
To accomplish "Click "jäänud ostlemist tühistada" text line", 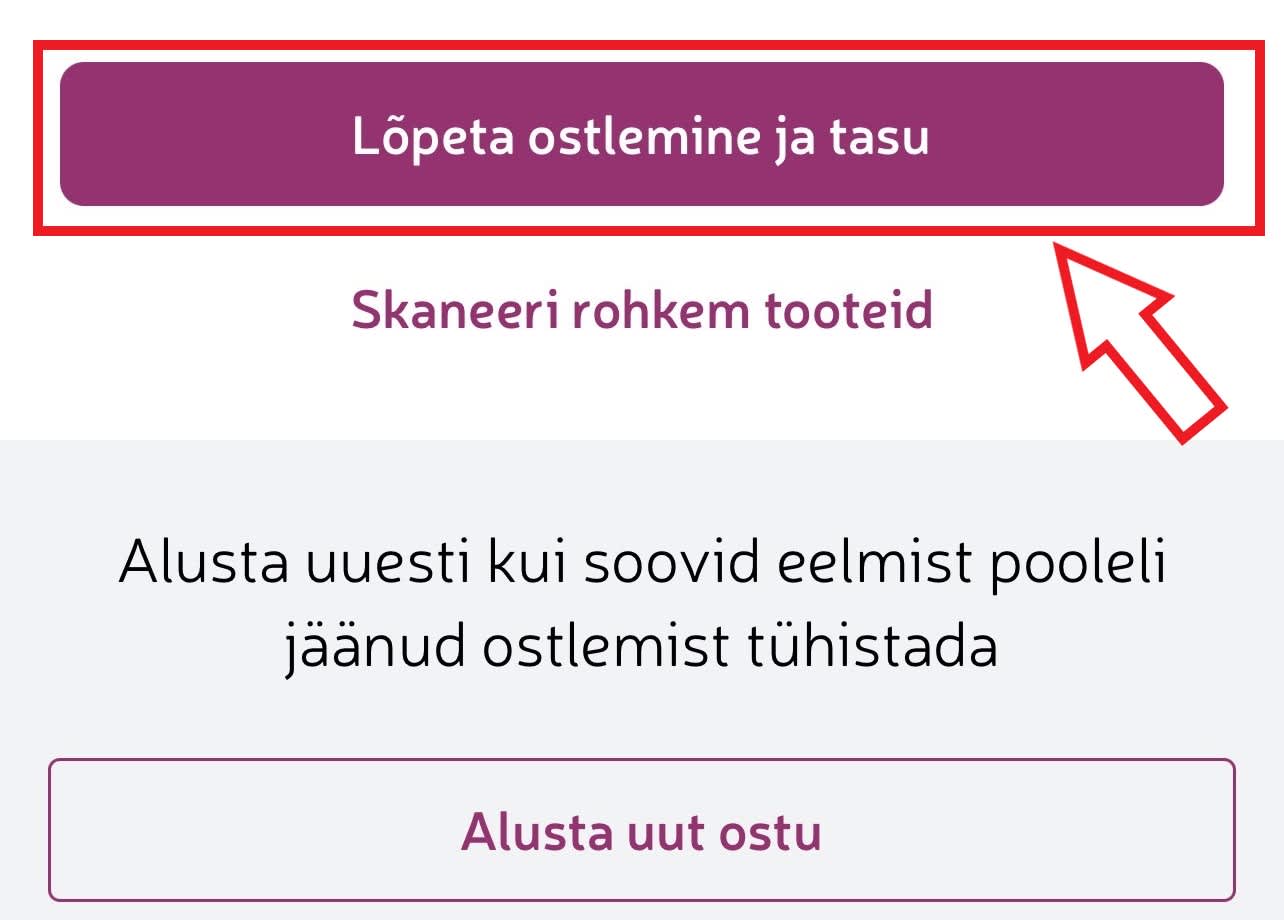I will [641, 647].
